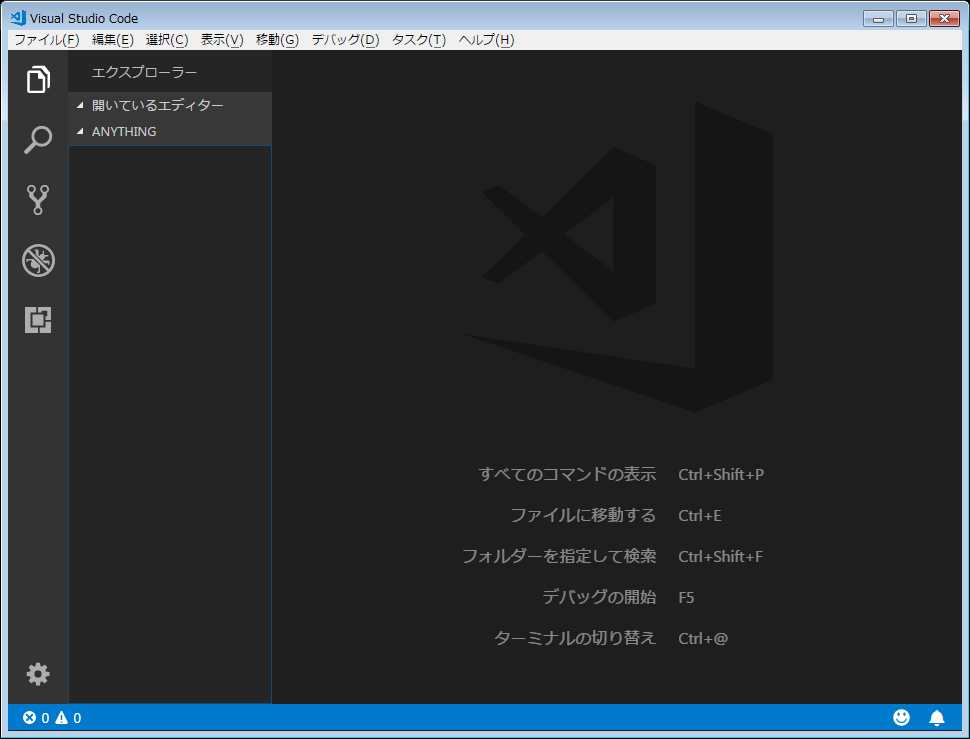Open the ヘルプ(H) menu
Screen dimensions: 970x739
click(x=483, y=39)
